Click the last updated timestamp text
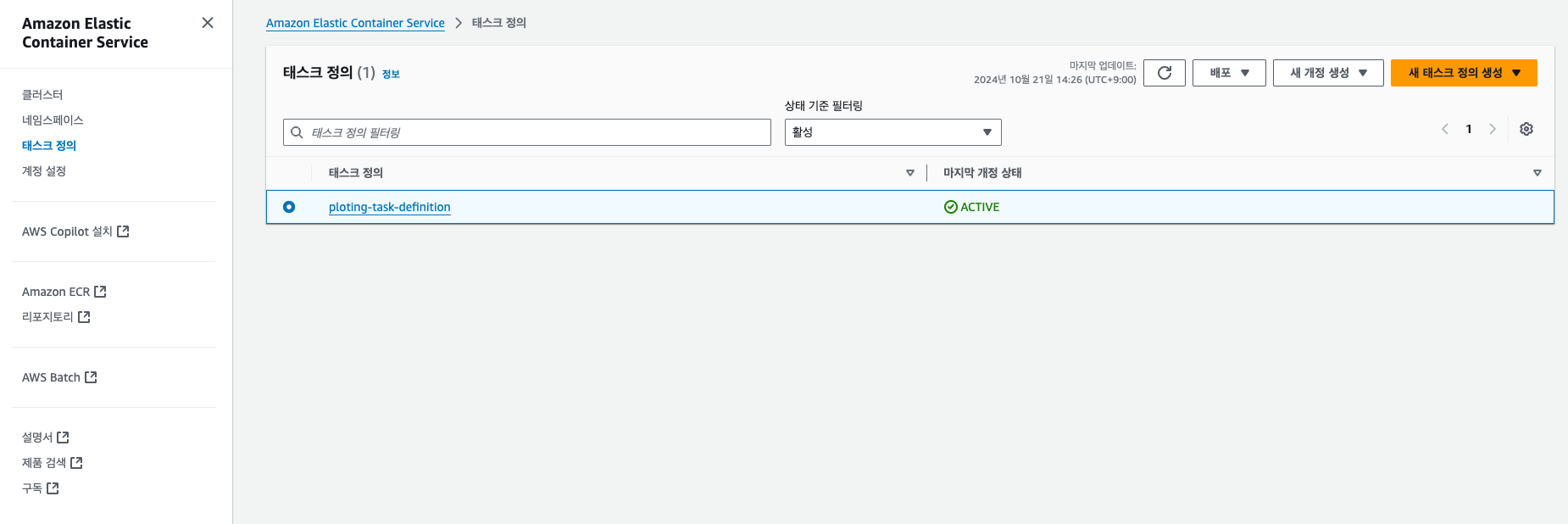 1055,80
